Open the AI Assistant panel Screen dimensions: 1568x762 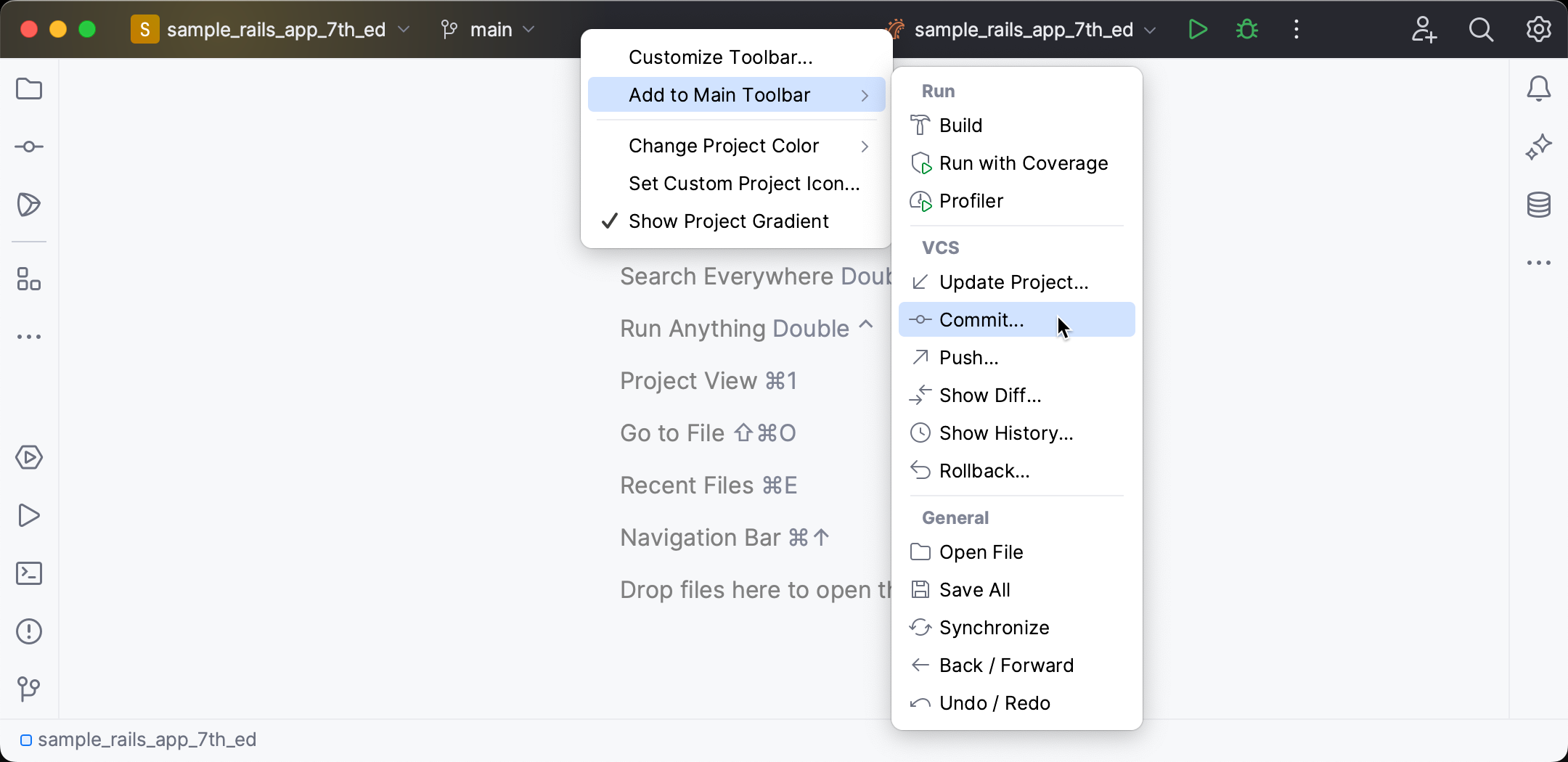[1539, 146]
